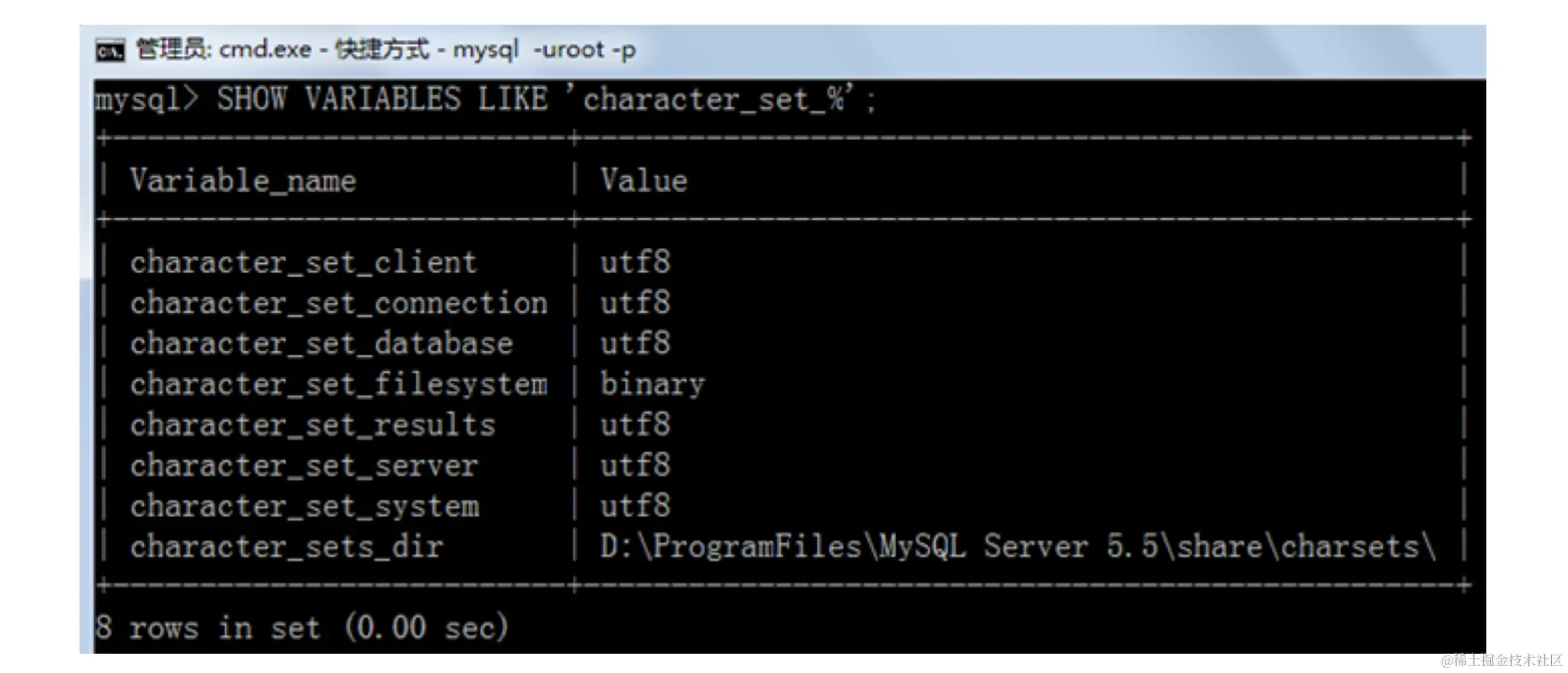Click the character_set_system variable name

[x=304, y=506]
